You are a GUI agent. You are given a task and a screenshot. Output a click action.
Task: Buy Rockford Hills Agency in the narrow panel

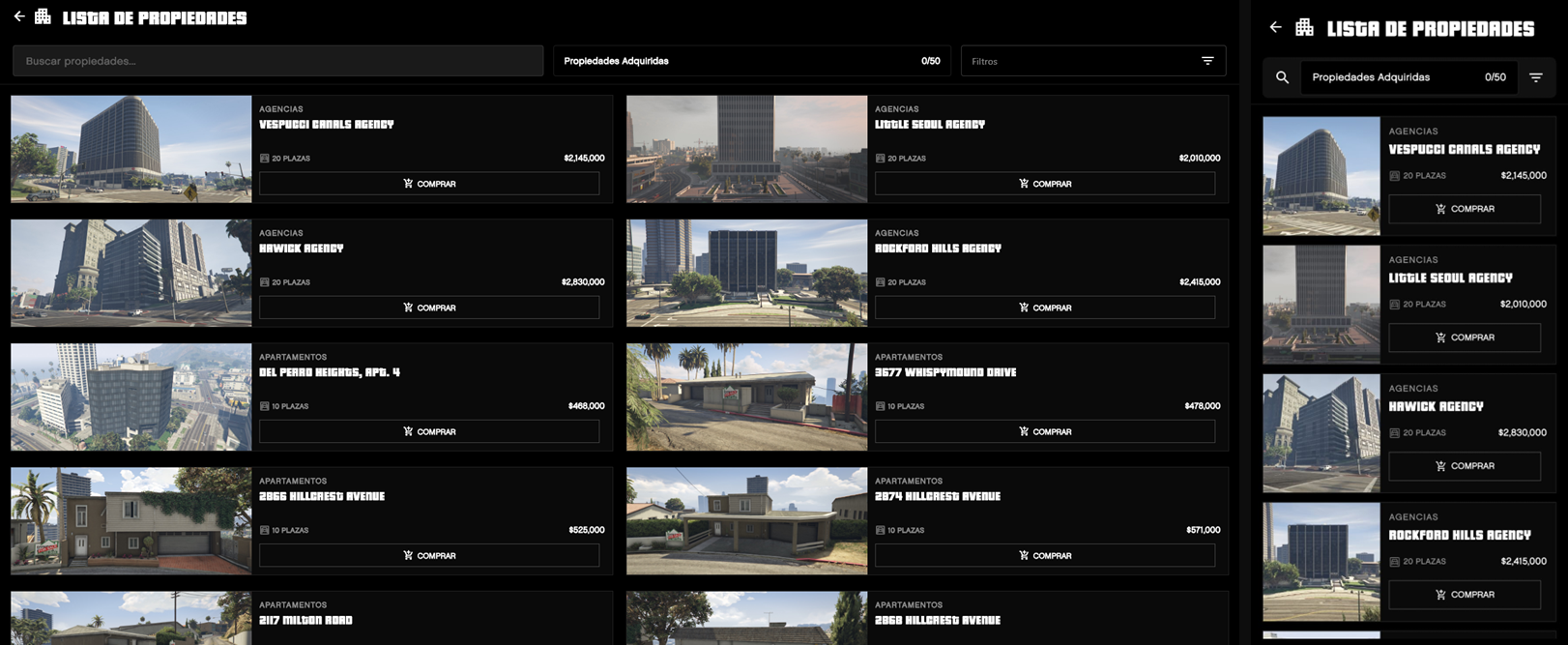[x=1465, y=595]
